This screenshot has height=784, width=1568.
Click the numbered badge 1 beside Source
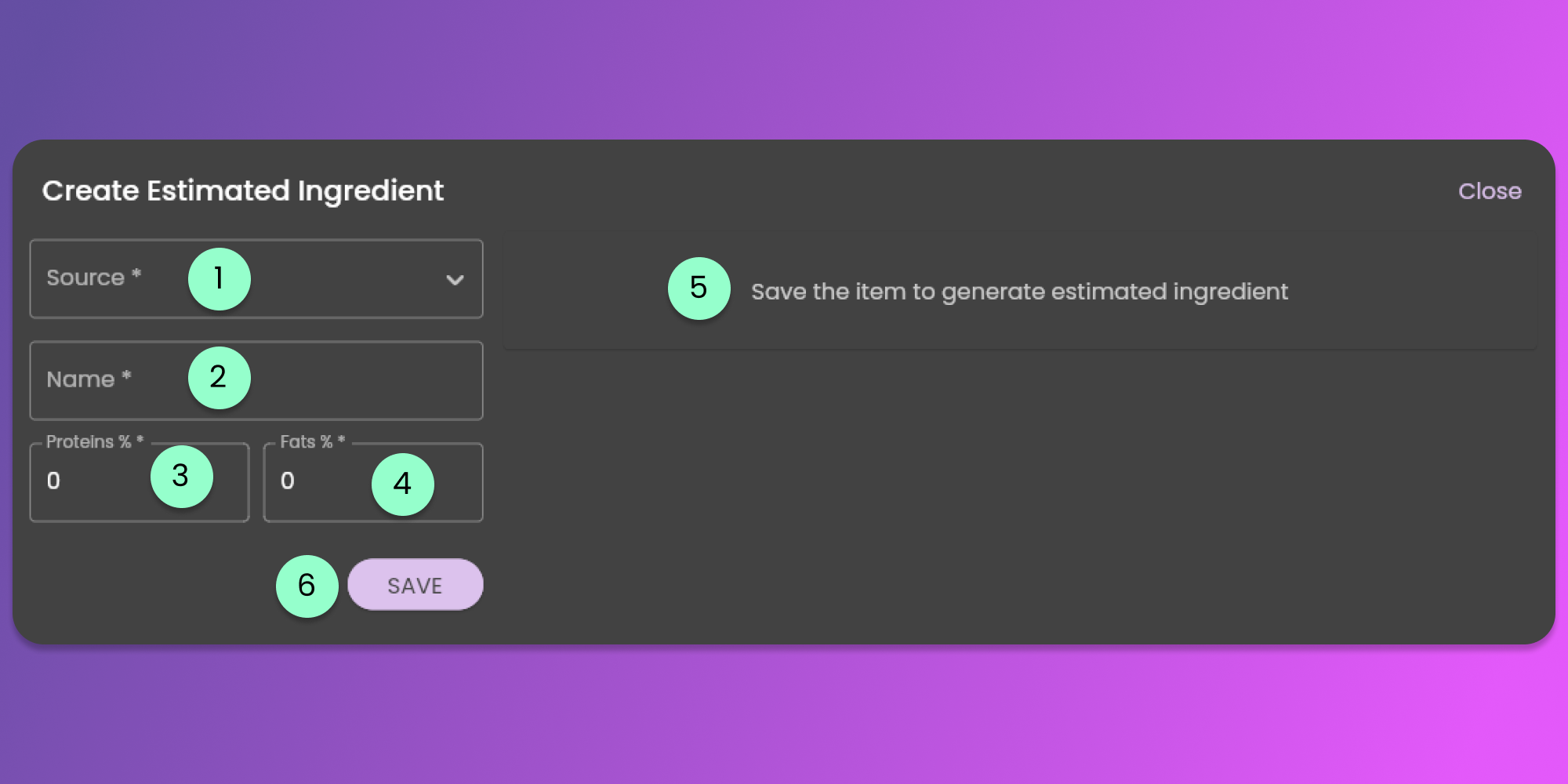click(219, 279)
